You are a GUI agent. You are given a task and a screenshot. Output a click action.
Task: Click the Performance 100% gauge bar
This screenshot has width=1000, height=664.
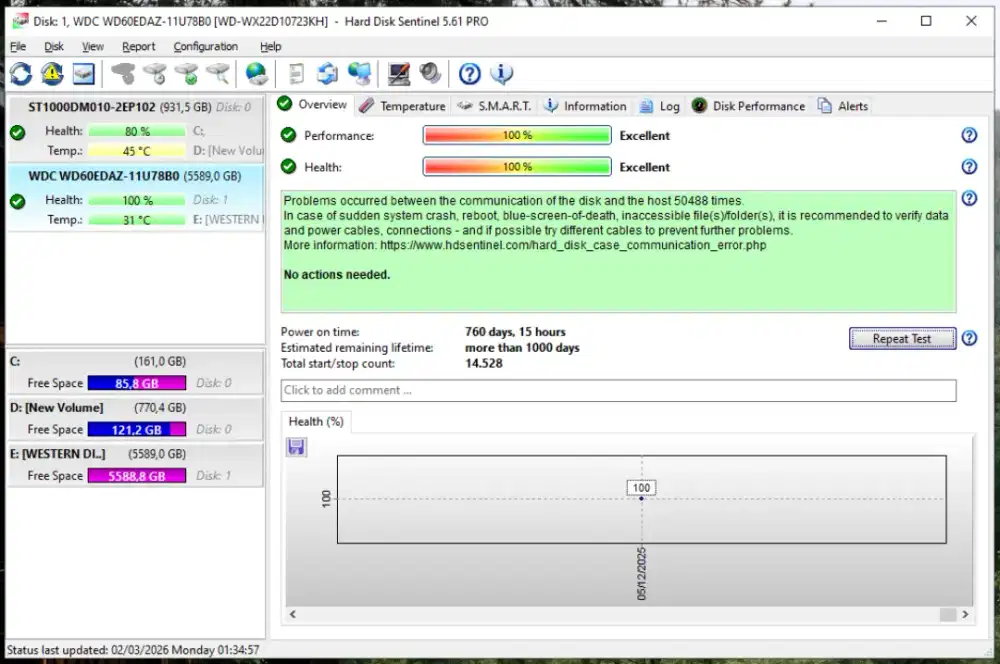click(x=516, y=135)
